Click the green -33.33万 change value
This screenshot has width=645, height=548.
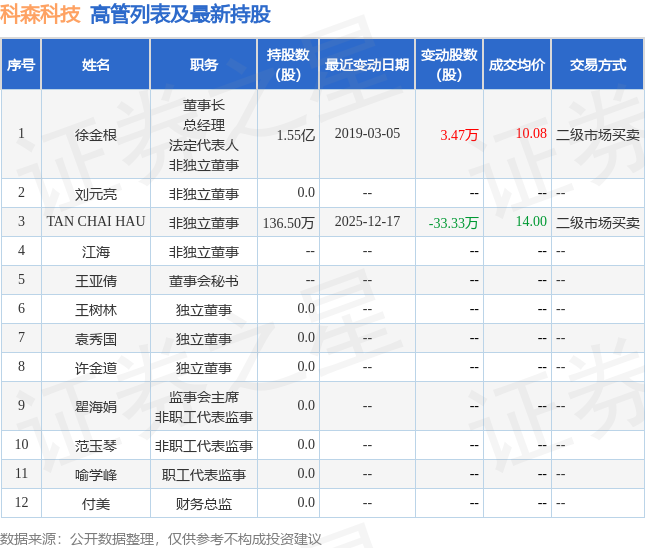453,222
